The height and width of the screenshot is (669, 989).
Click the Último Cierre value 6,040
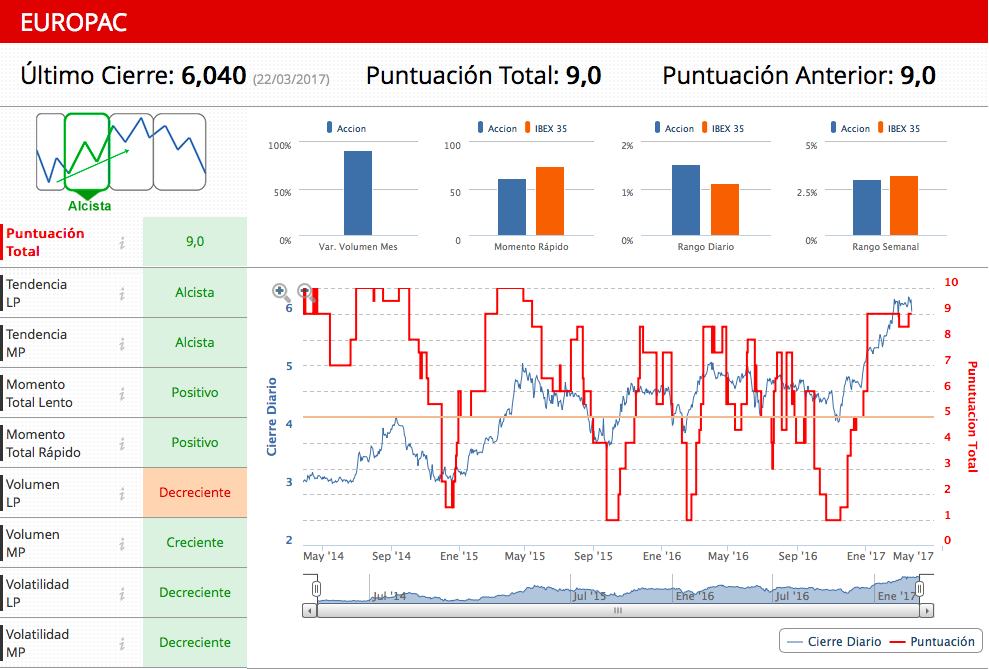click(213, 76)
